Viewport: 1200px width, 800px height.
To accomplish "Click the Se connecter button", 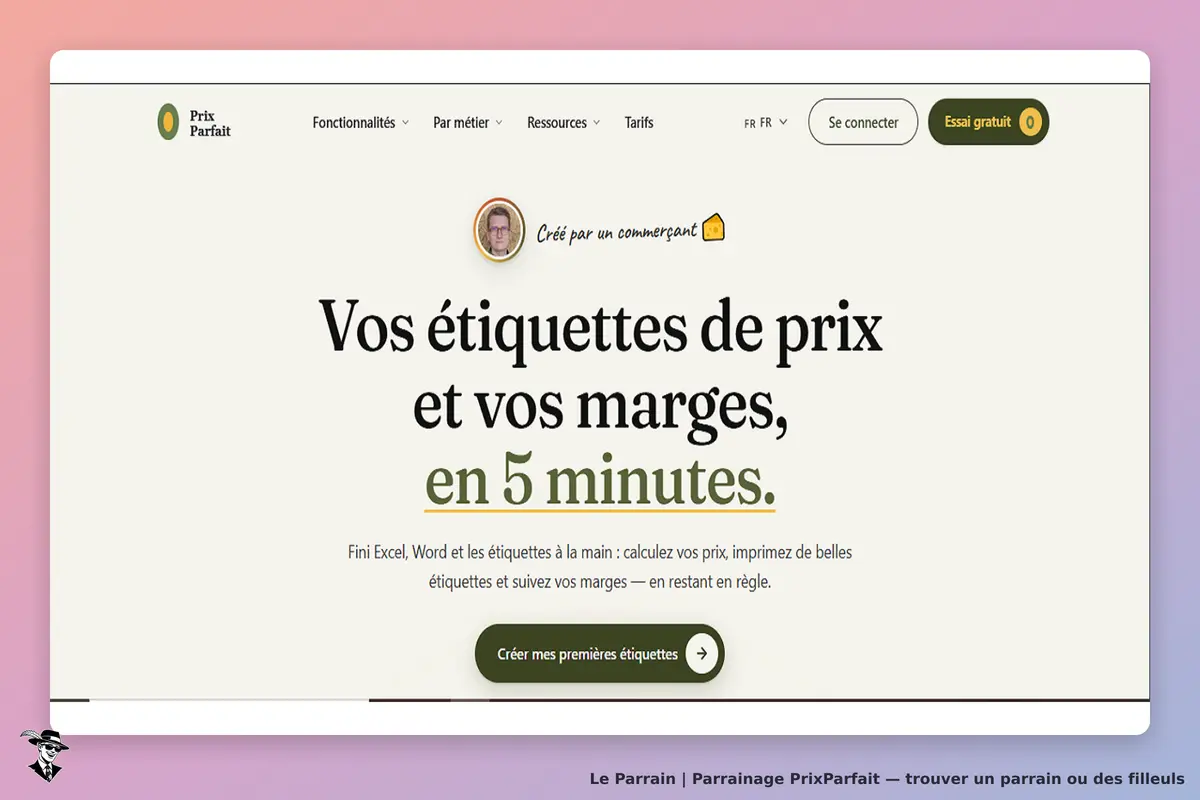I will (x=863, y=122).
